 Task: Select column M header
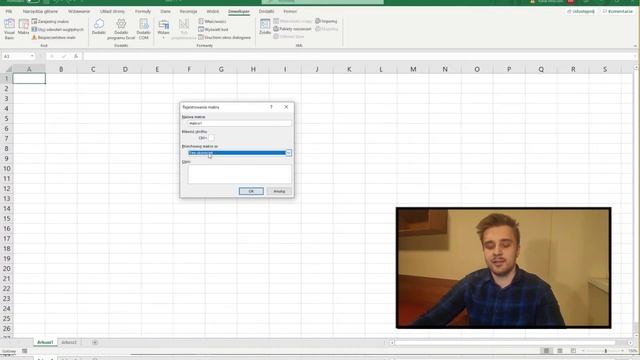413,69
